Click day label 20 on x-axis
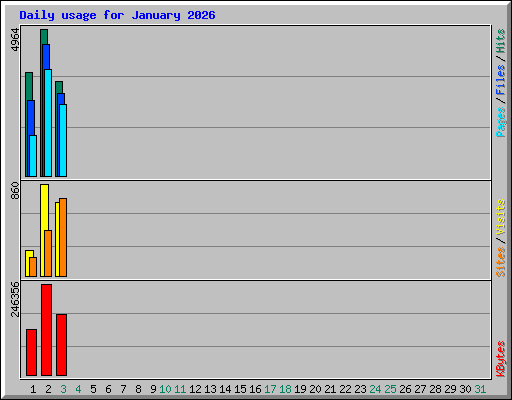 tap(315, 389)
